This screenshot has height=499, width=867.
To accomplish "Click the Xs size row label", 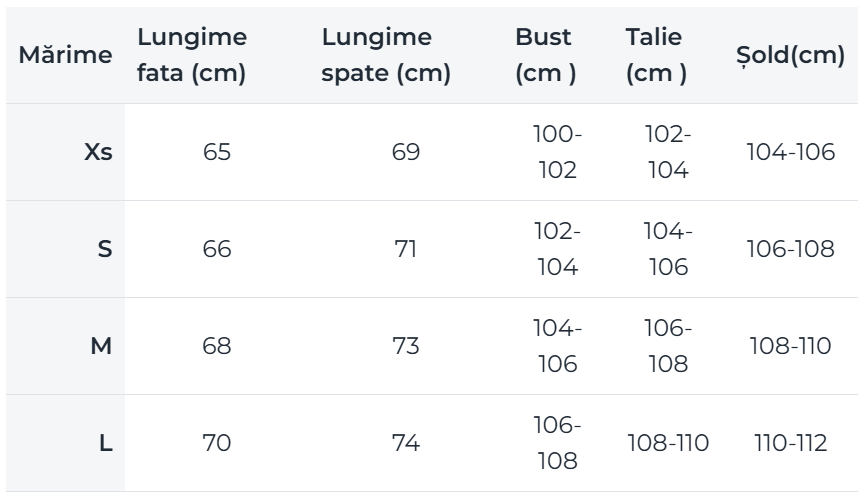I will 98,152.
